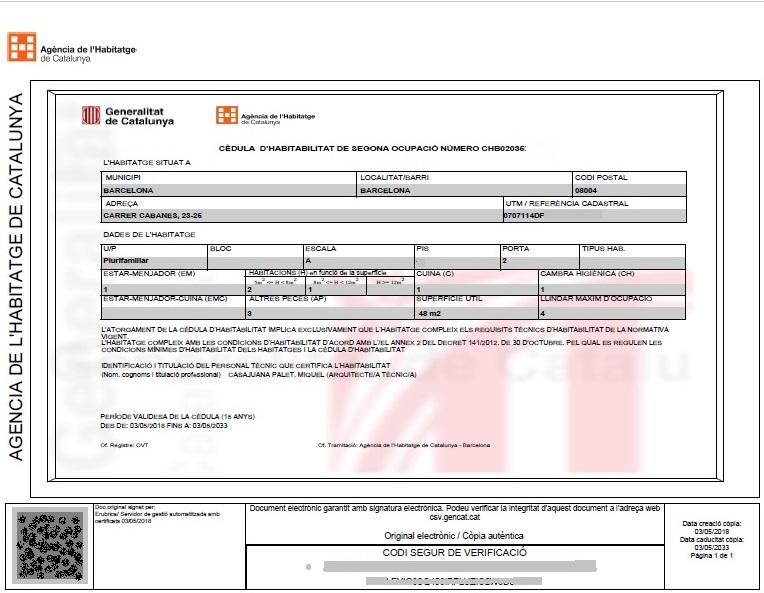Click the 'UTM / REFERÈNCIA CADASTRAL' header

(x=567, y=203)
